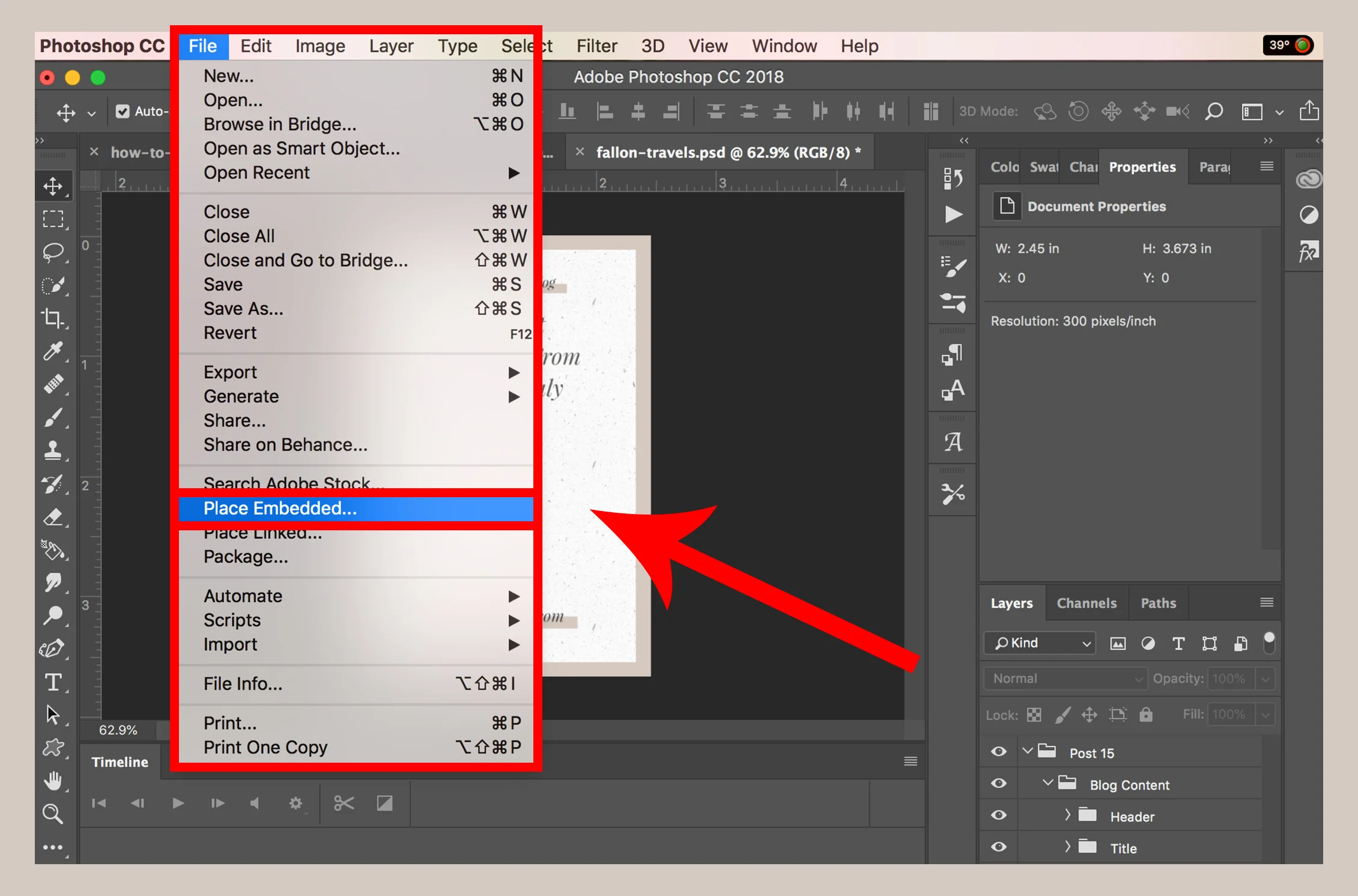Toggle visibility of the Post 15 group
1358x896 pixels.
998,751
